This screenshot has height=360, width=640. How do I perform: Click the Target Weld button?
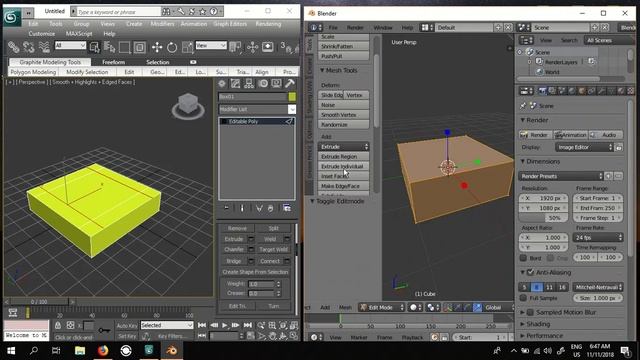click(x=273, y=249)
